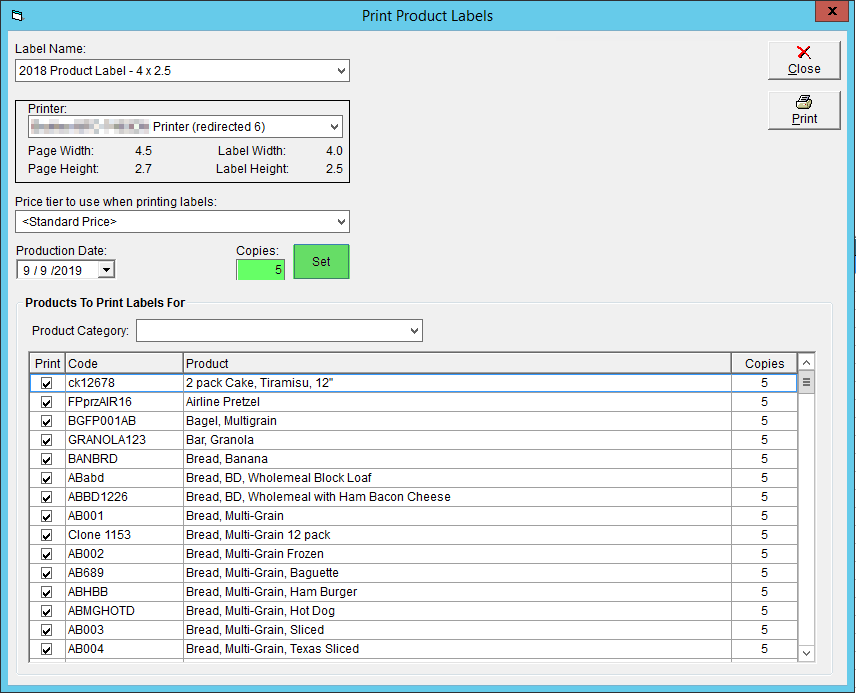This screenshot has height=693, width=856.
Task: Click Copies cell for AB004 row
Action: (x=764, y=649)
